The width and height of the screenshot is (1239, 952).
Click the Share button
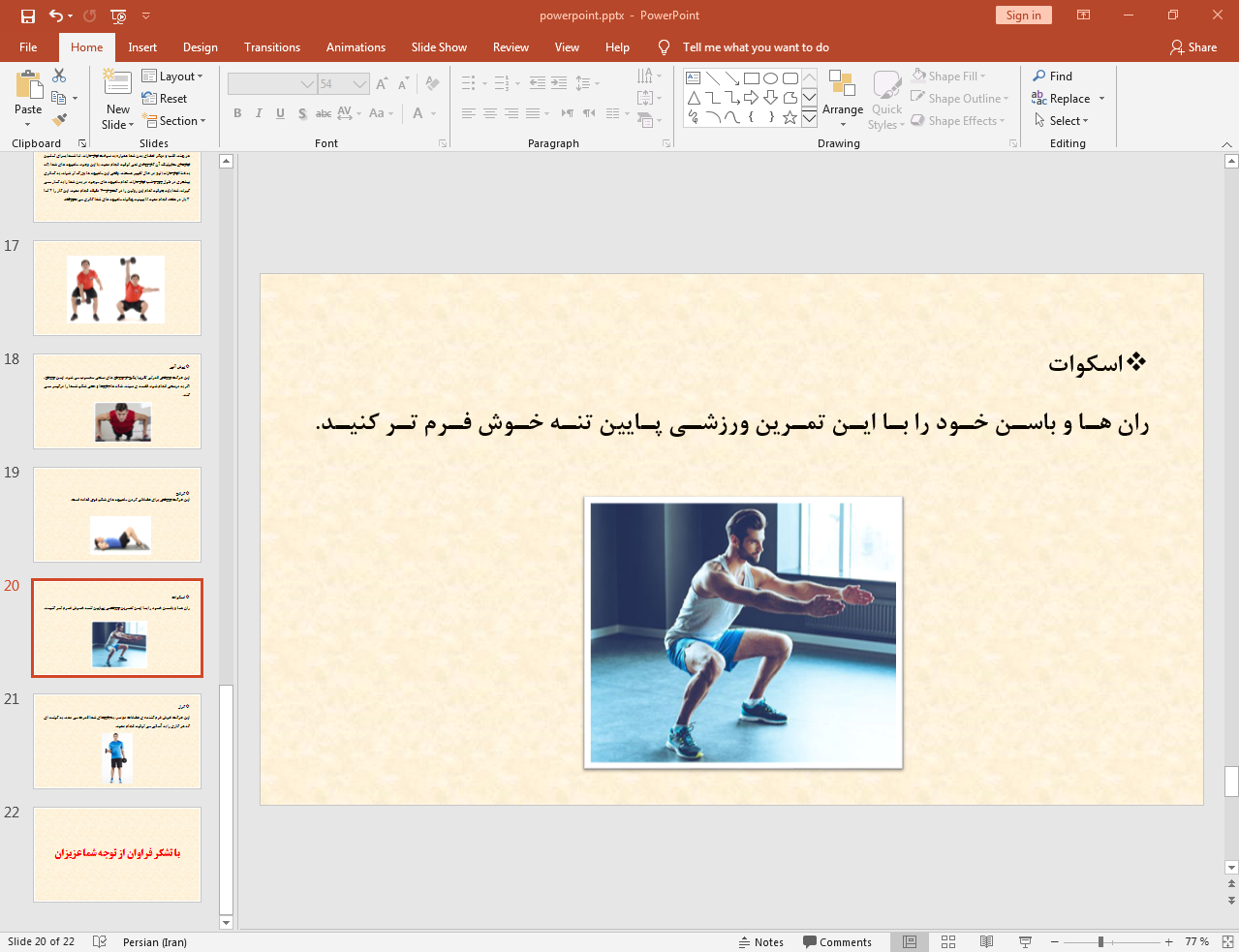(x=1193, y=46)
